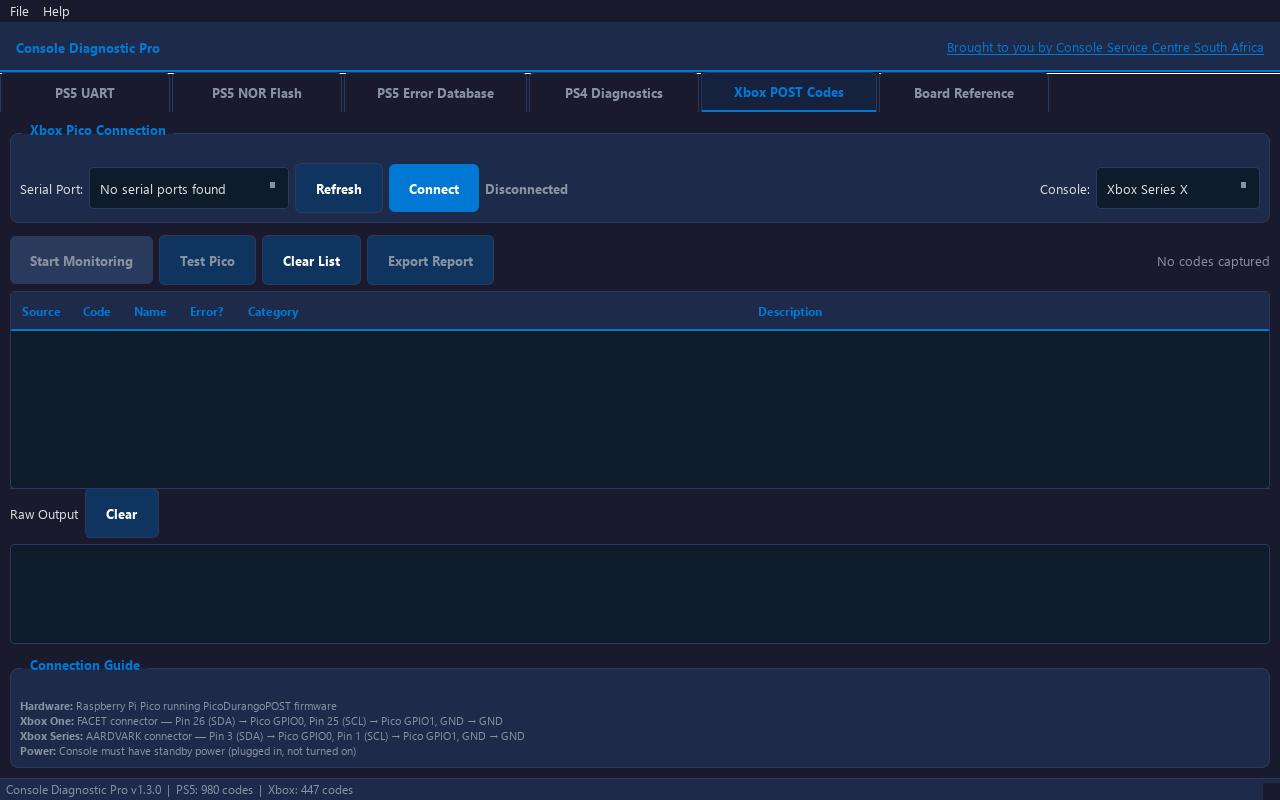Open the Console model dropdown showing Xbox Series X
1280x800 pixels.
(x=1177, y=189)
